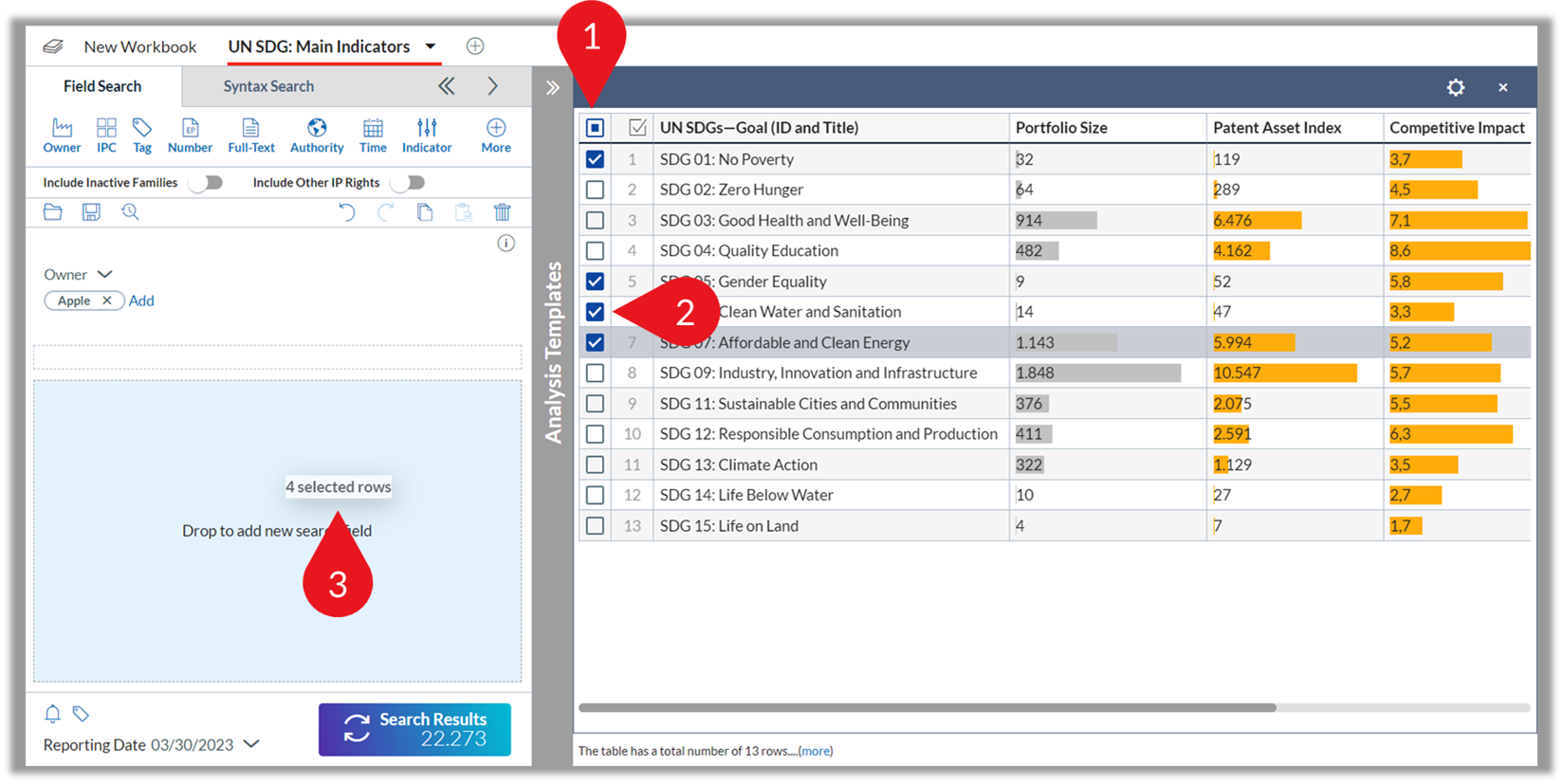
Task: Add a new workbook tab with plus icon
Action: pyautogui.click(x=475, y=46)
